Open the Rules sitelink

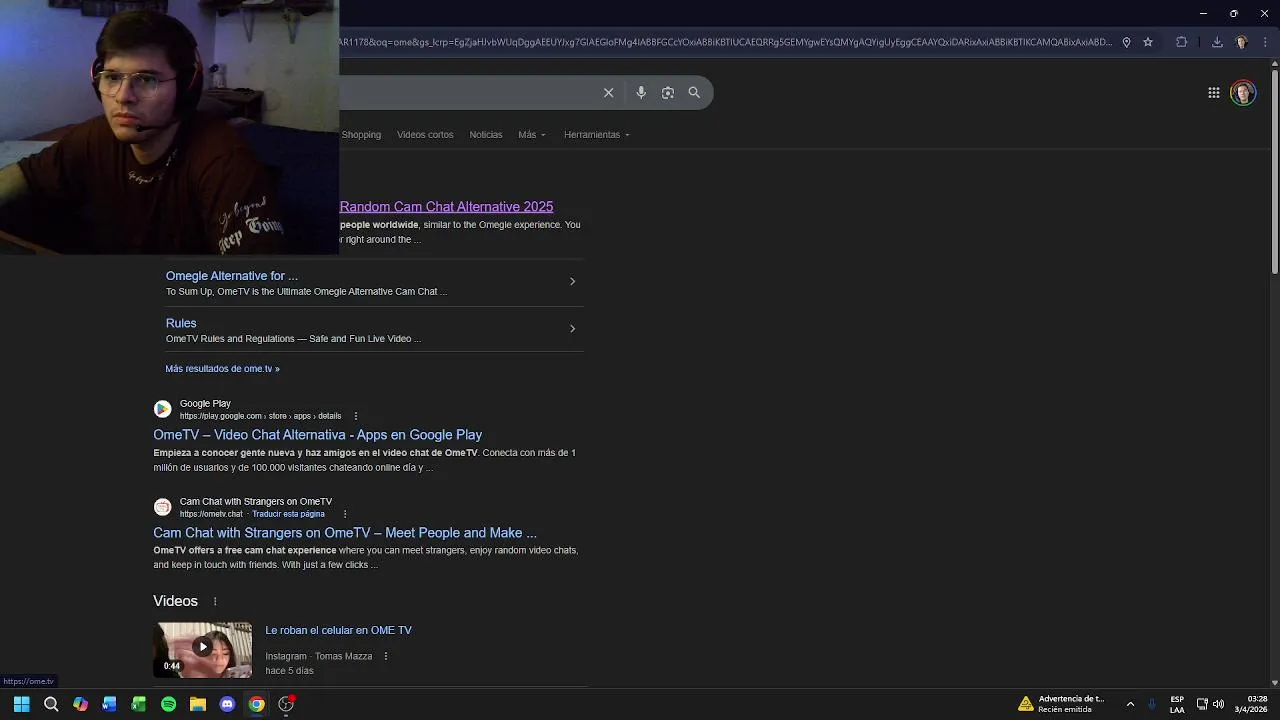[x=181, y=323]
